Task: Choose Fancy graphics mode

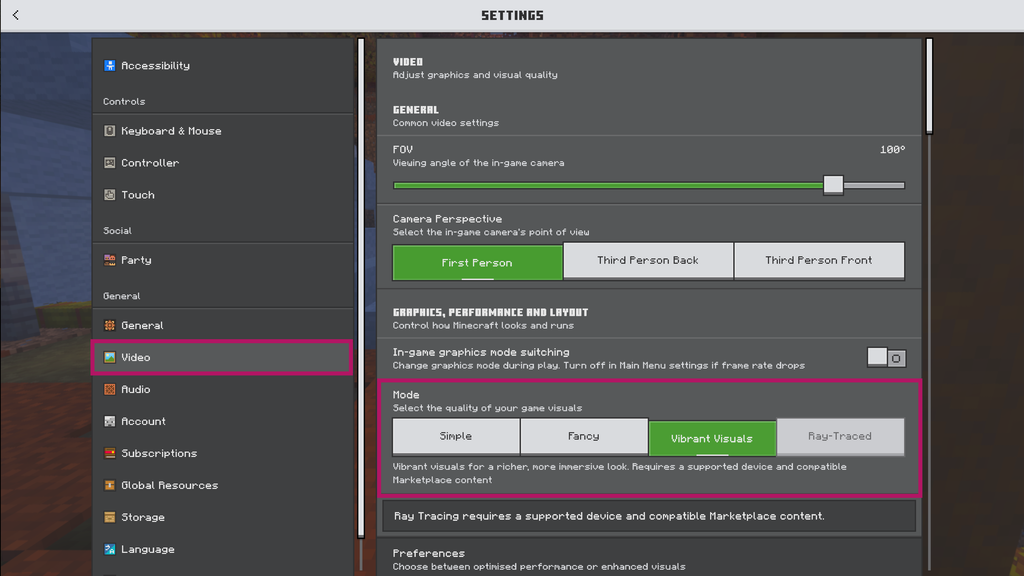Action: click(584, 436)
